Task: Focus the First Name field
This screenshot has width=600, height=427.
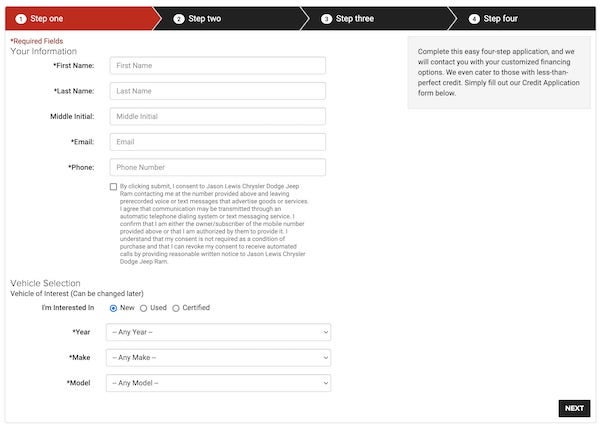Action: pyautogui.click(x=217, y=65)
